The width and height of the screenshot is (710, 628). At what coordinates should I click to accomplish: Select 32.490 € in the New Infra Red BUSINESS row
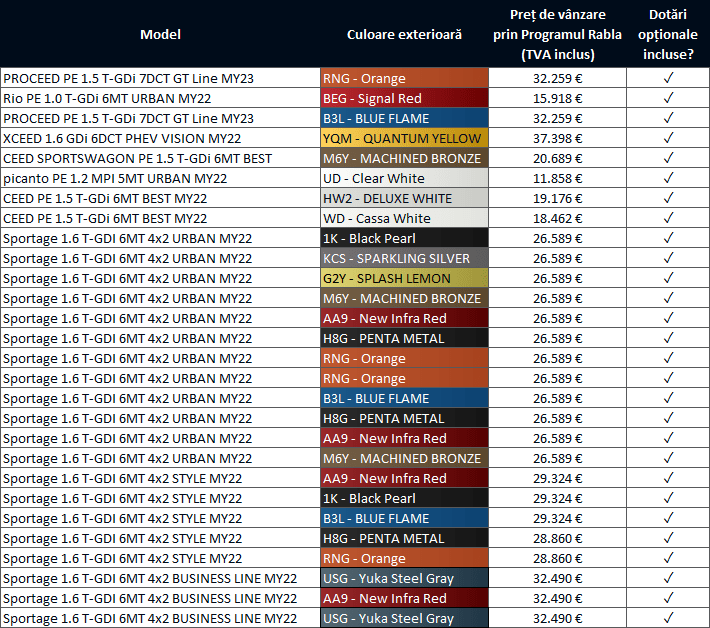click(x=557, y=598)
